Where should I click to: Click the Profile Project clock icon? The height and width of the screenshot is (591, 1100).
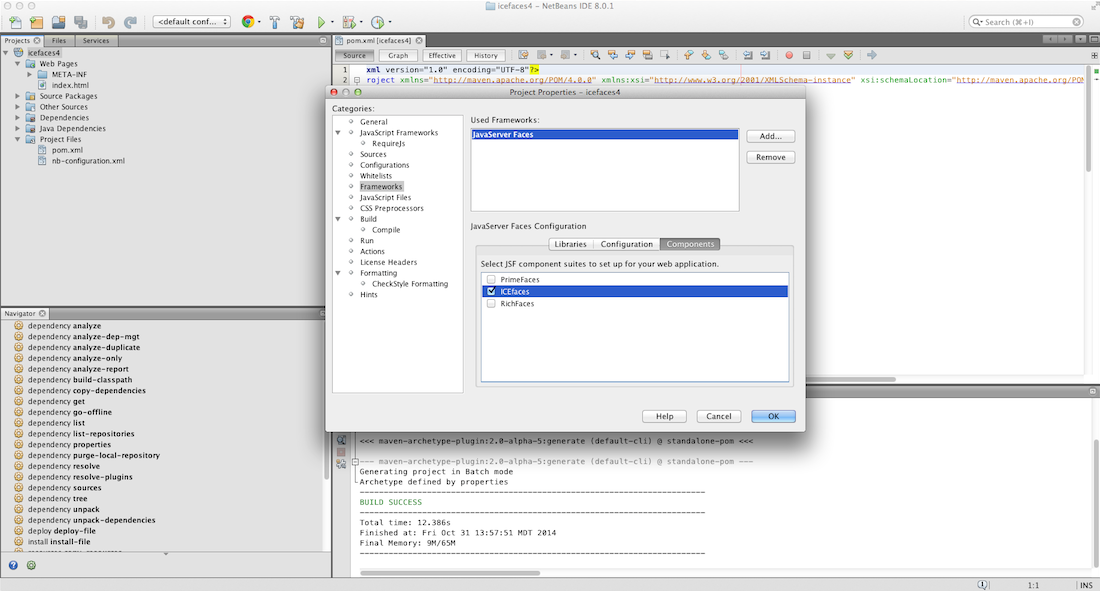tap(377, 21)
